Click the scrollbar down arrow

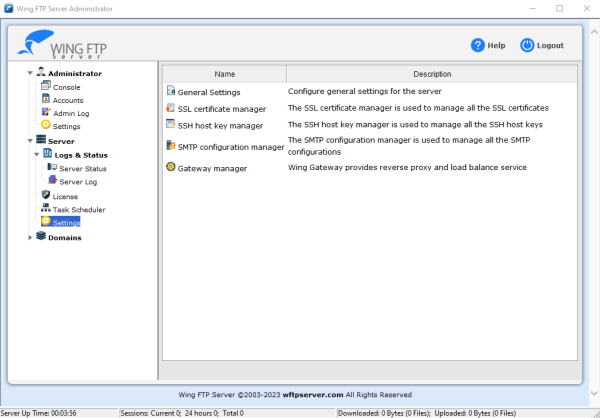tap(594, 393)
